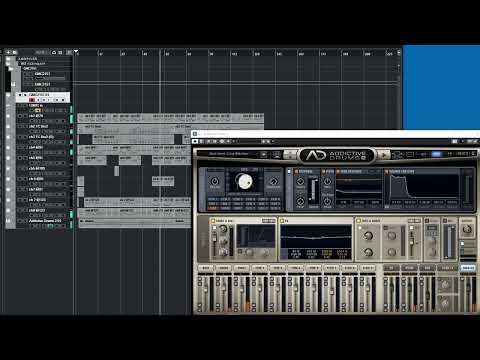Adjust the upper Pitch knob
The image size is (480, 360).
pyautogui.click(x=300, y=181)
